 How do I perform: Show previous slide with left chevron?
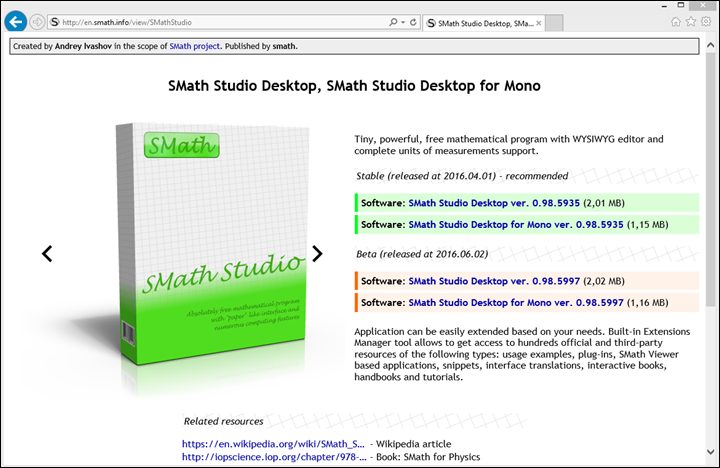click(47, 254)
